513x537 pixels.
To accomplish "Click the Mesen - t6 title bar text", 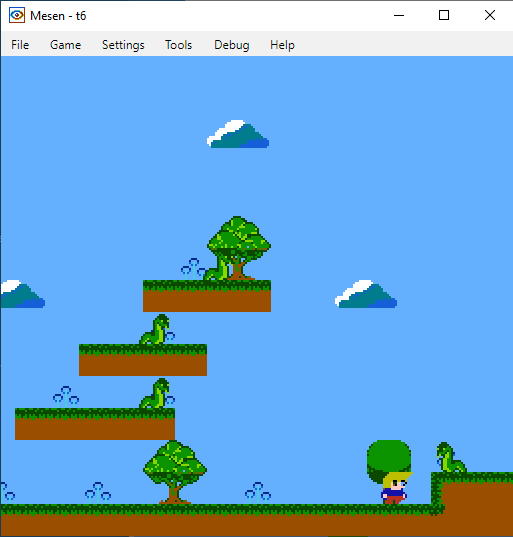I will click(58, 16).
